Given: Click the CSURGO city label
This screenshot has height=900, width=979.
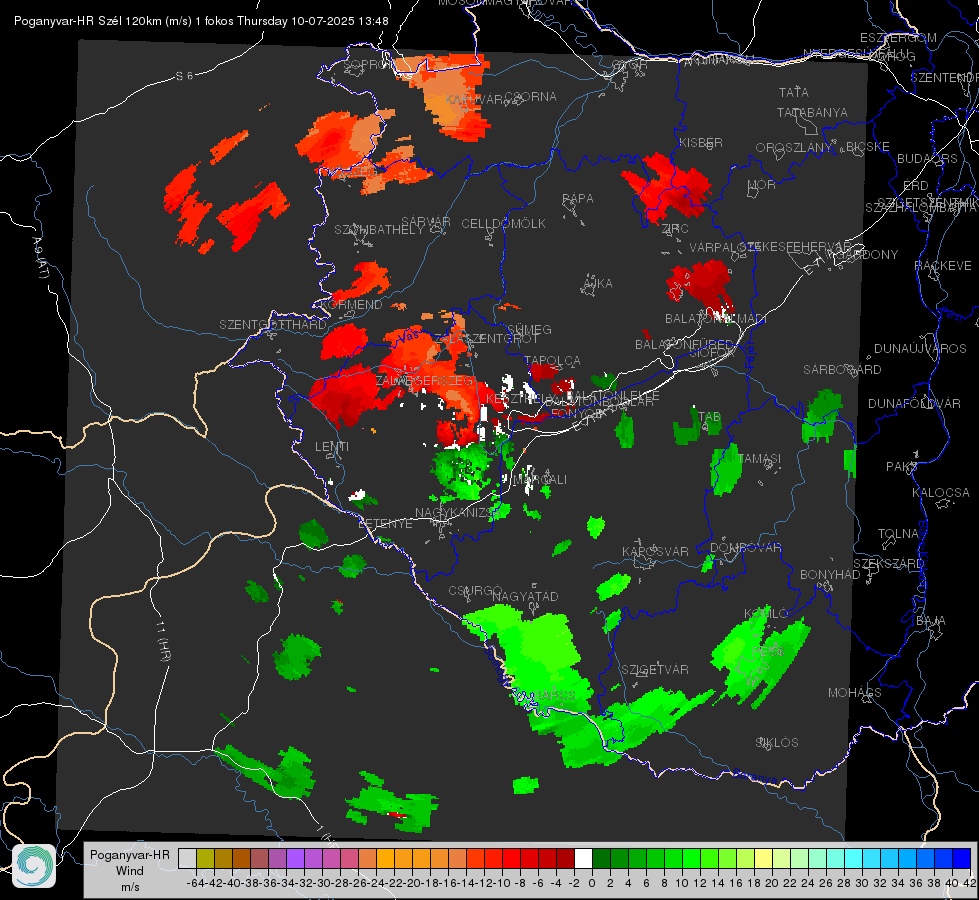Looking at the screenshot, I should coord(475,591).
